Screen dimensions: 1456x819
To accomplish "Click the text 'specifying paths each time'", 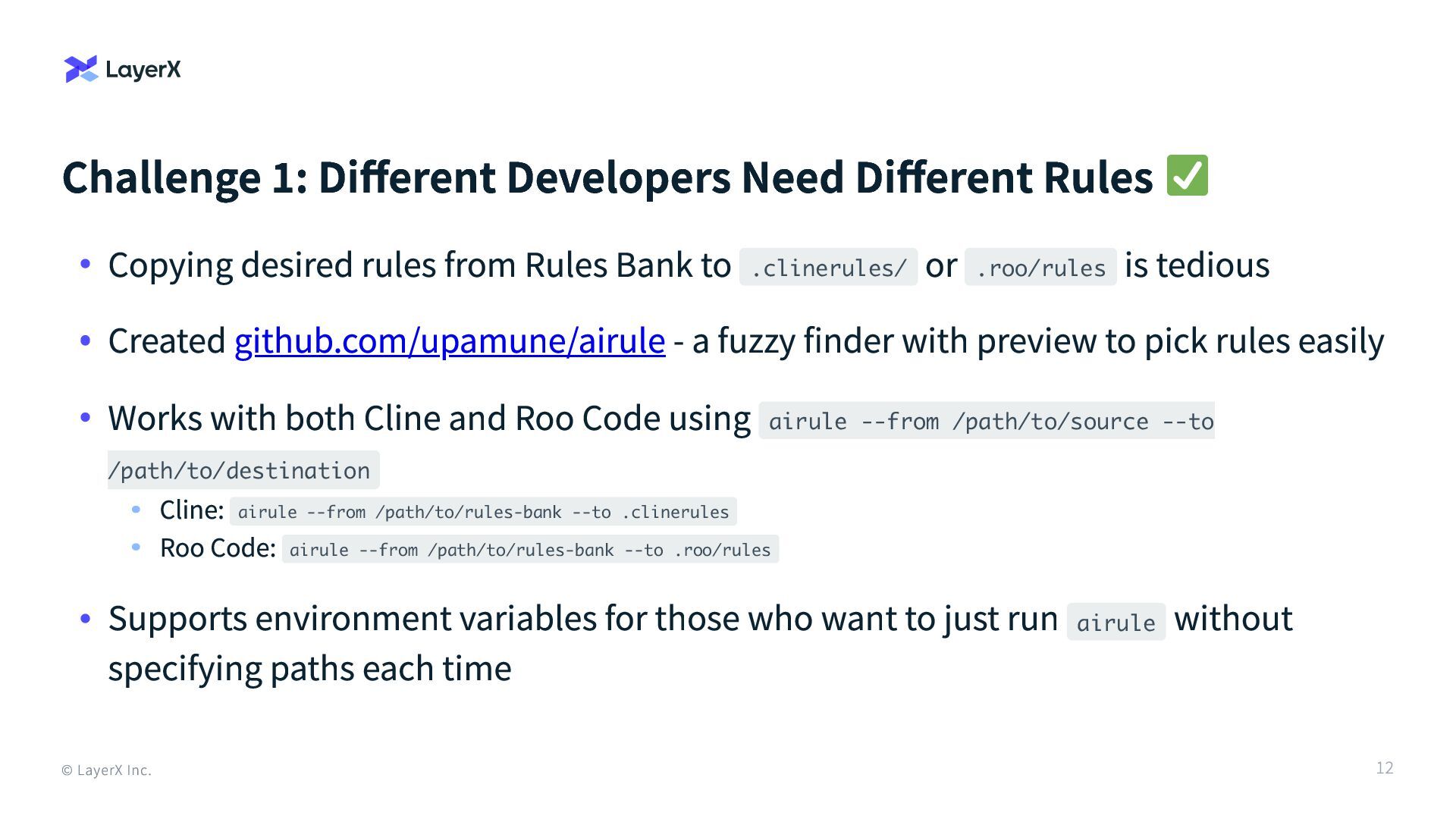I will point(309,668).
